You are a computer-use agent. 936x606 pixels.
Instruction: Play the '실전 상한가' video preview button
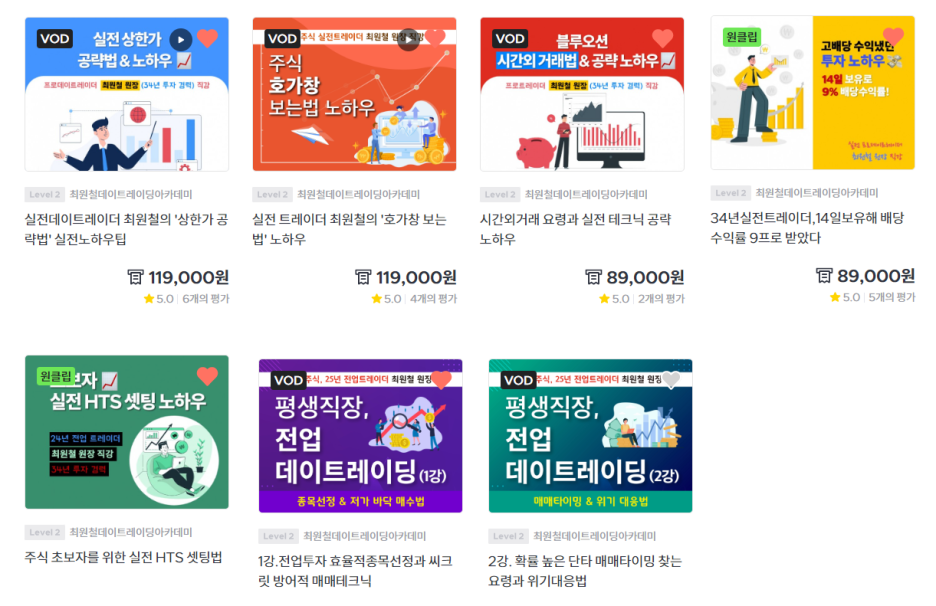point(181,39)
